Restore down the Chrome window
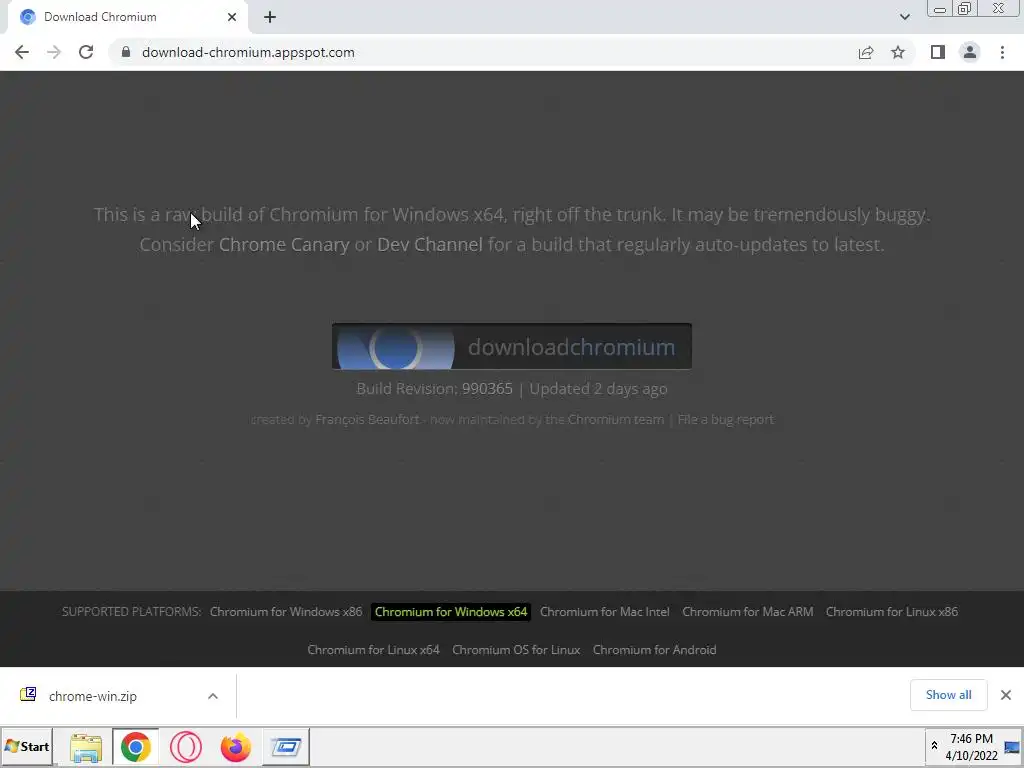The height and width of the screenshot is (768, 1024). tap(964, 9)
